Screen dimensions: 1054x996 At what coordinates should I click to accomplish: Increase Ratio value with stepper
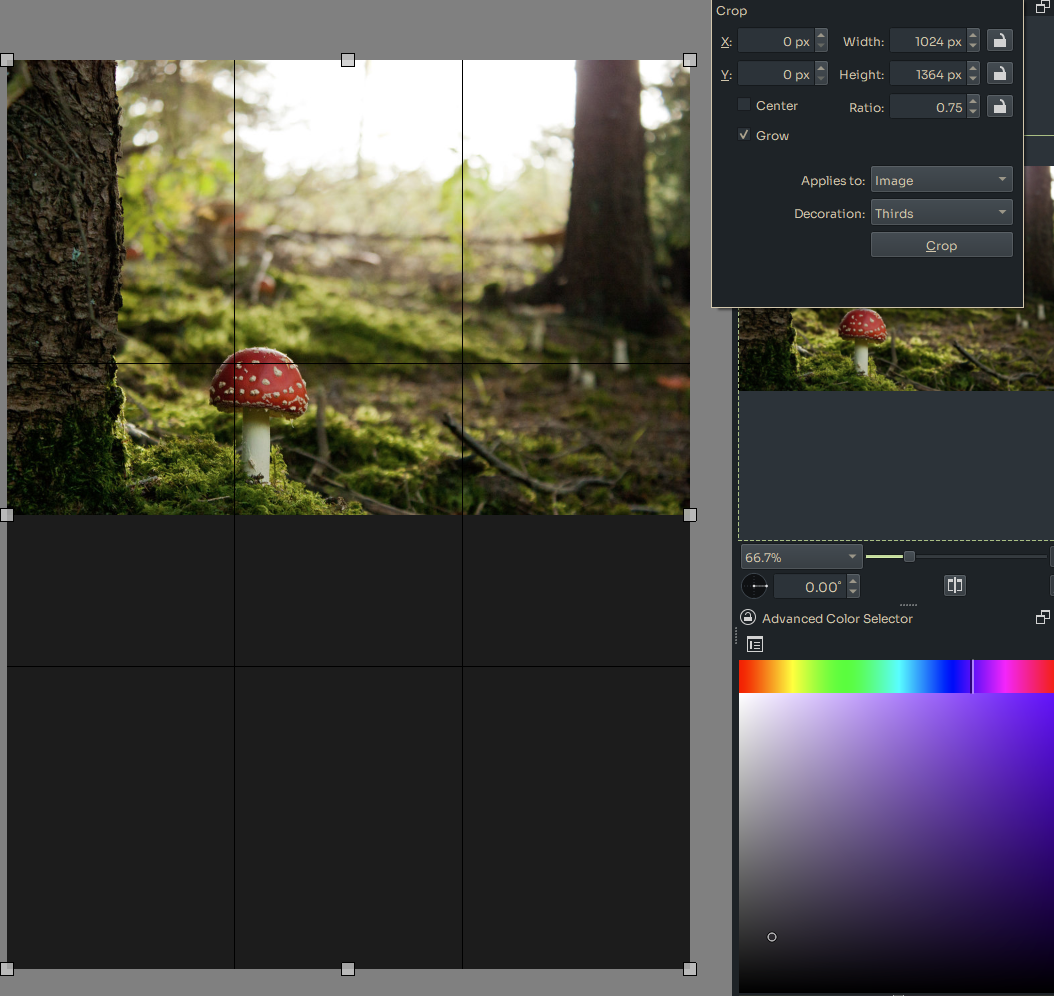[973, 101]
